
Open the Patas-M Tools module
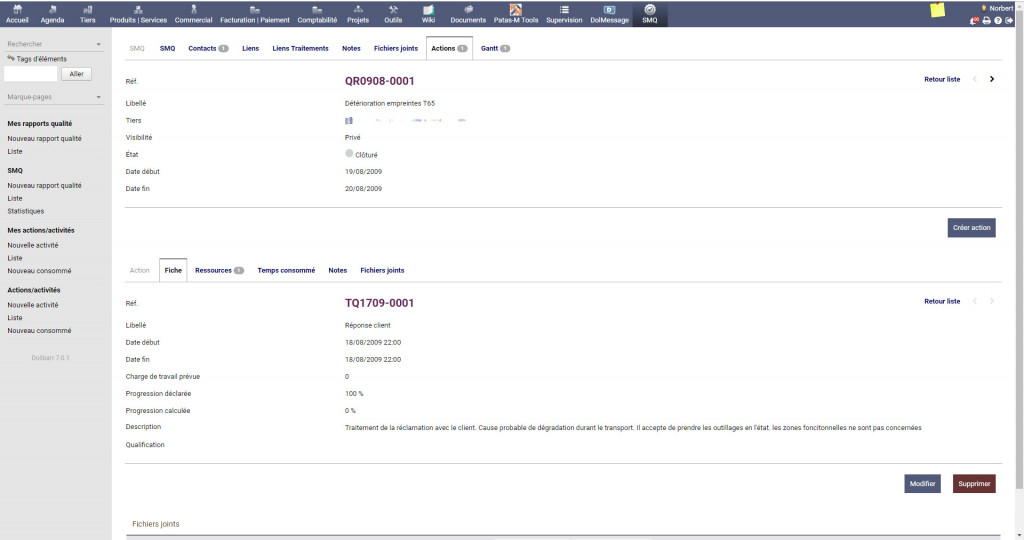coord(516,14)
